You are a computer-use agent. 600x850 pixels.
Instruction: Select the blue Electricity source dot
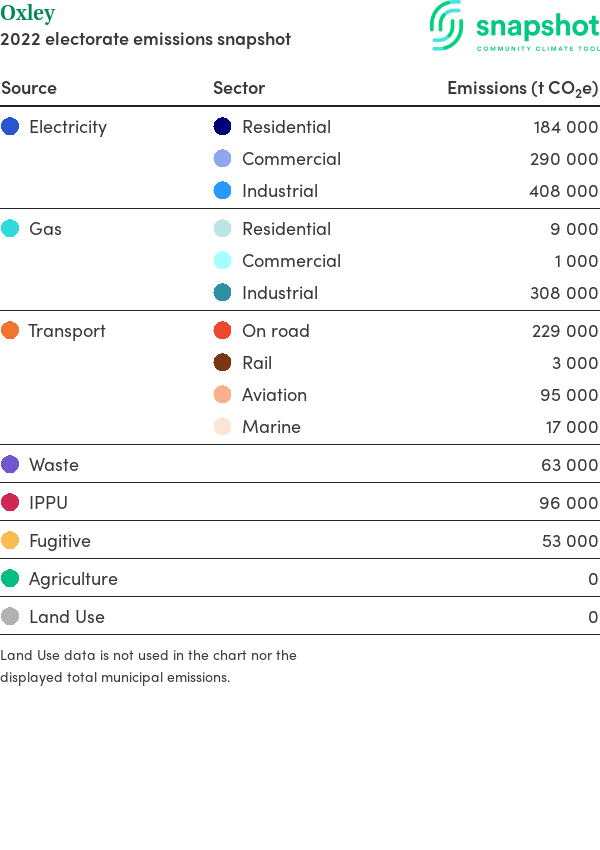[x=10, y=126]
